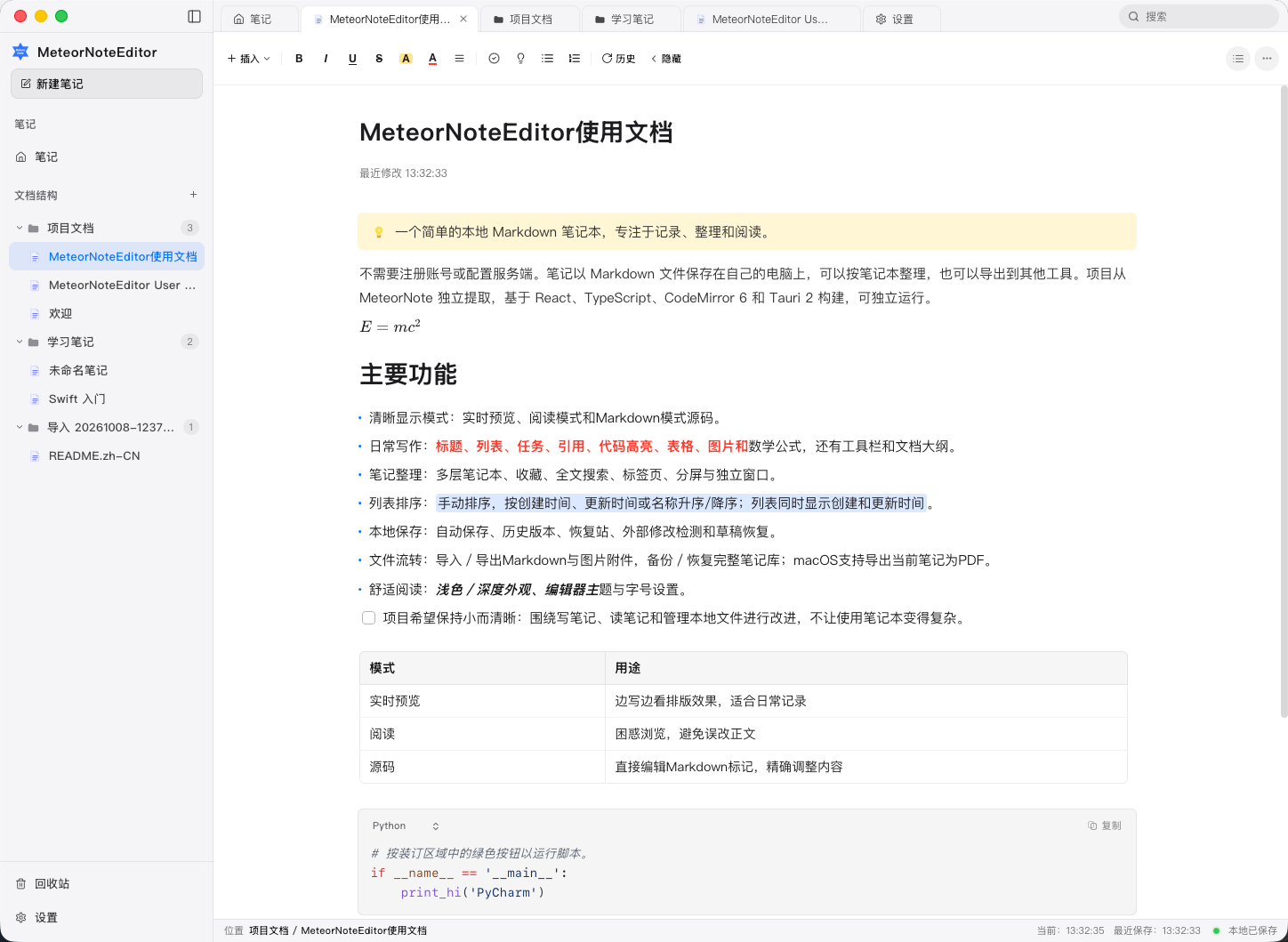Choose the yellow highlight color

[x=406, y=59]
